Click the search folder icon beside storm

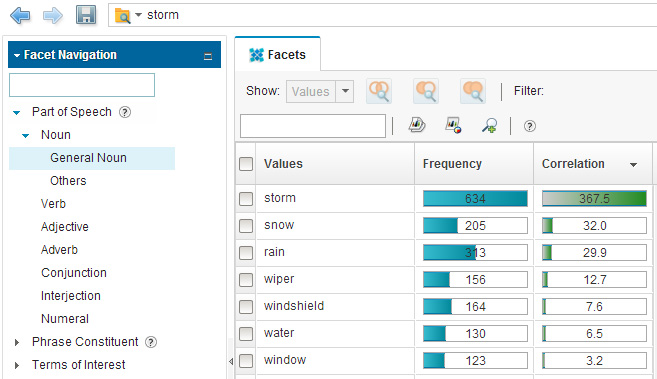pos(122,15)
